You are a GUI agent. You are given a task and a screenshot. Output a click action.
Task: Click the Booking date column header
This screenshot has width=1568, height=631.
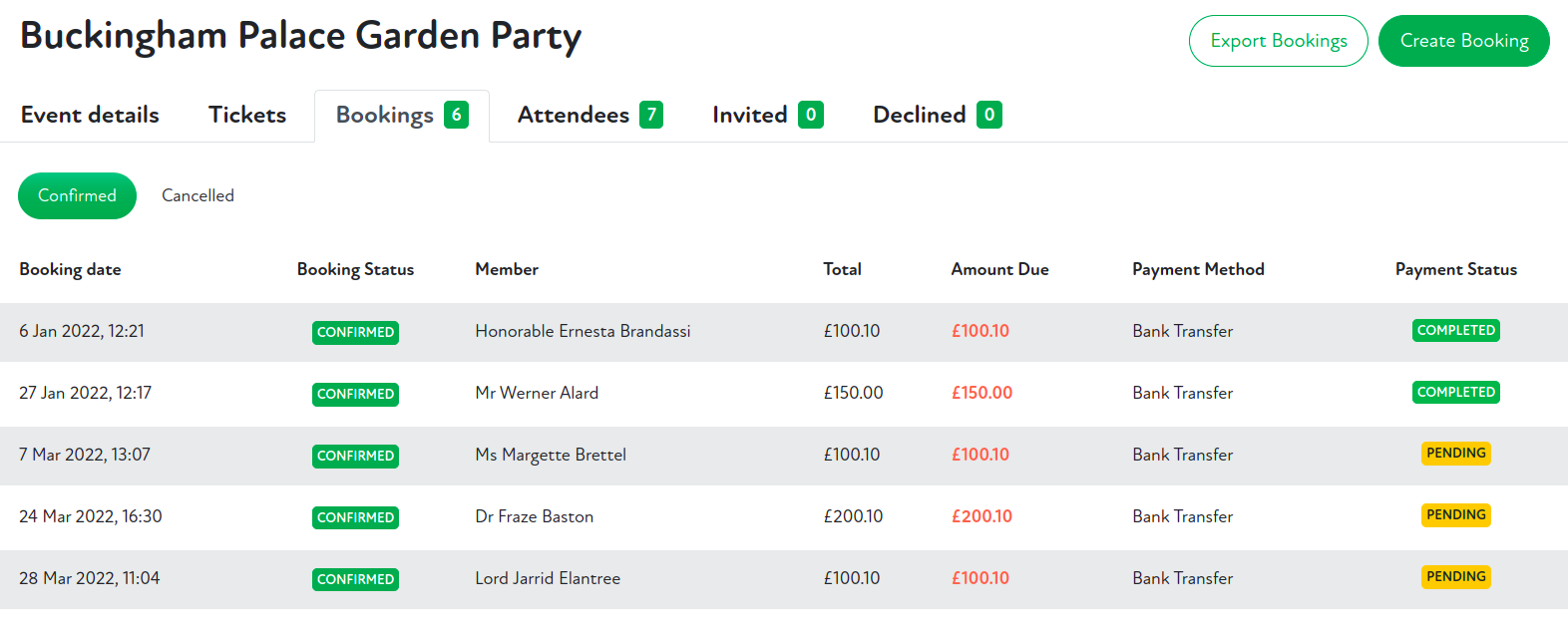[70, 269]
